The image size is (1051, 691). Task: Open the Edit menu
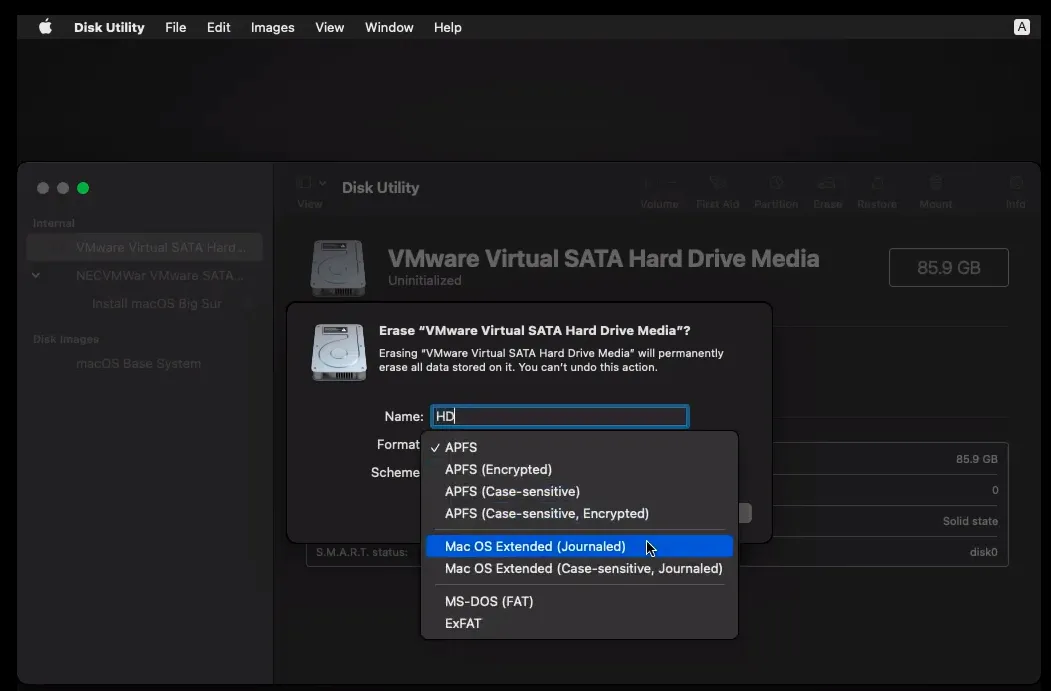coord(219,27)
